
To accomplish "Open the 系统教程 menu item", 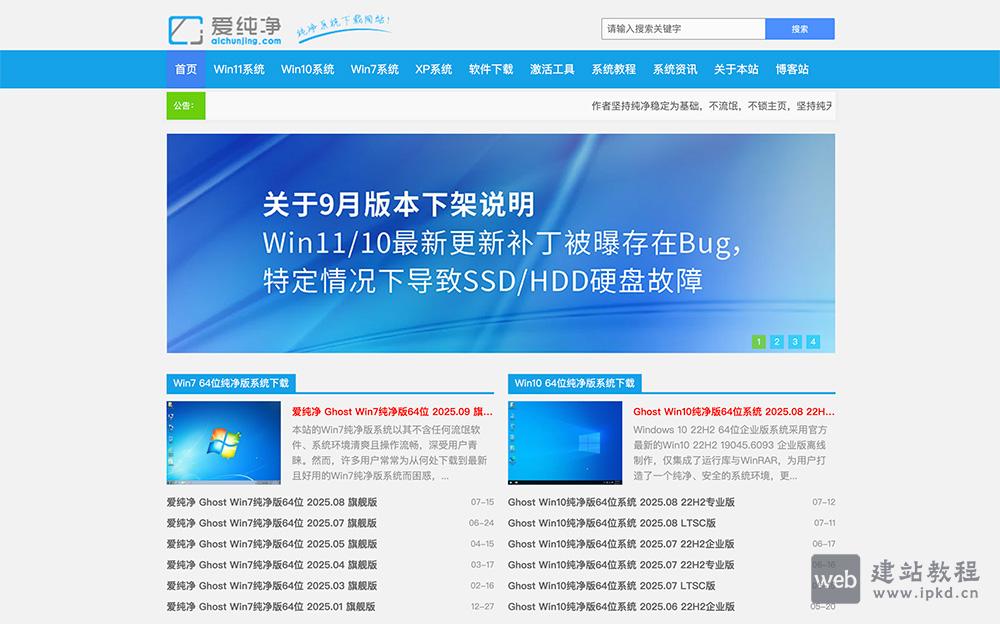I will tap(614, 69).
